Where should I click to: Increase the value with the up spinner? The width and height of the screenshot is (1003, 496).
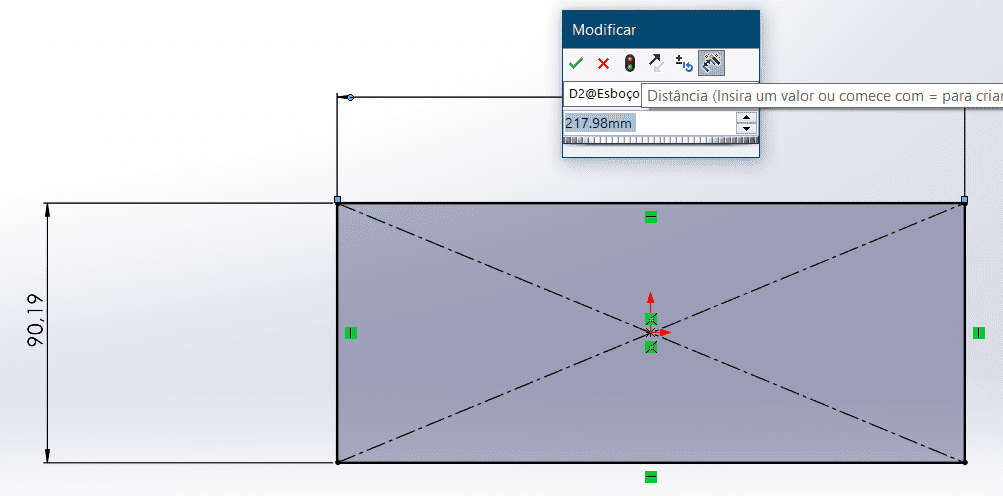[746, 118]
